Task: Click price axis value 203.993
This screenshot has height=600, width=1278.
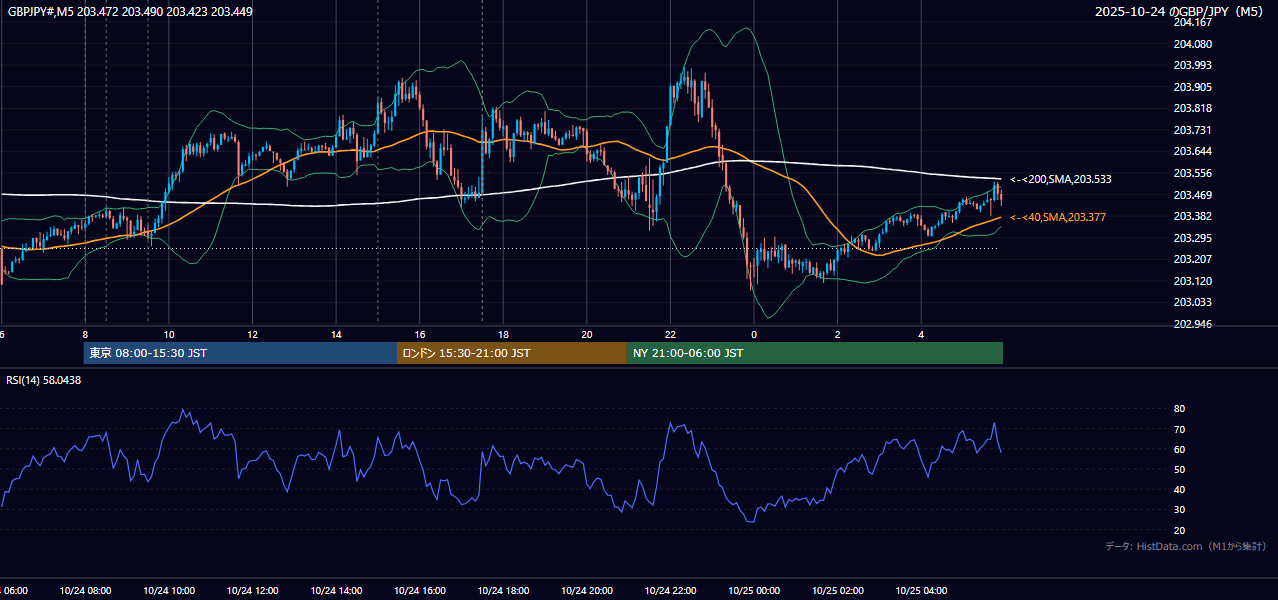Action: point(1192,65)
